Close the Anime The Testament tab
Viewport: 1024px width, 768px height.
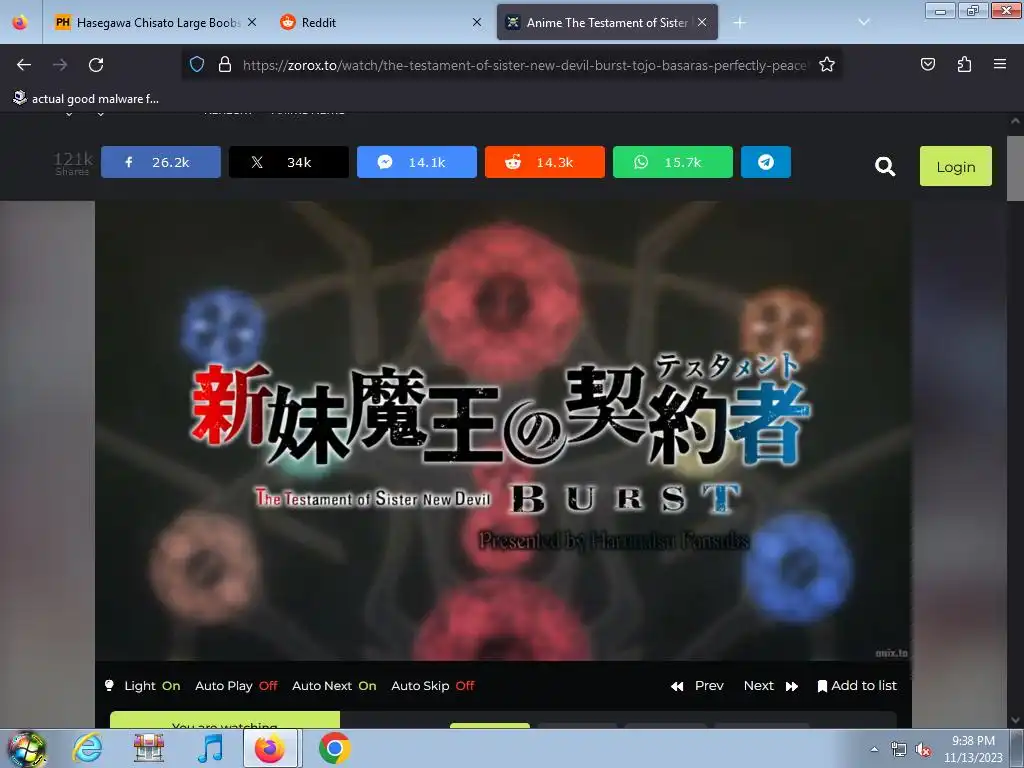(x=702, y=22)
